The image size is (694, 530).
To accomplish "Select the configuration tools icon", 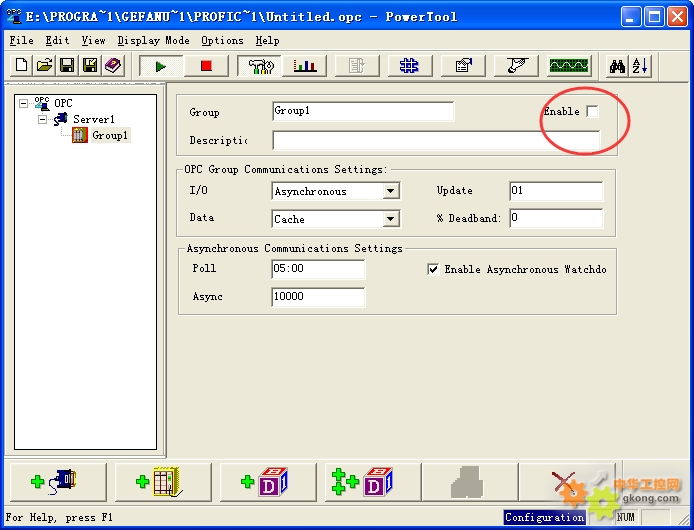I will point(260,66).
